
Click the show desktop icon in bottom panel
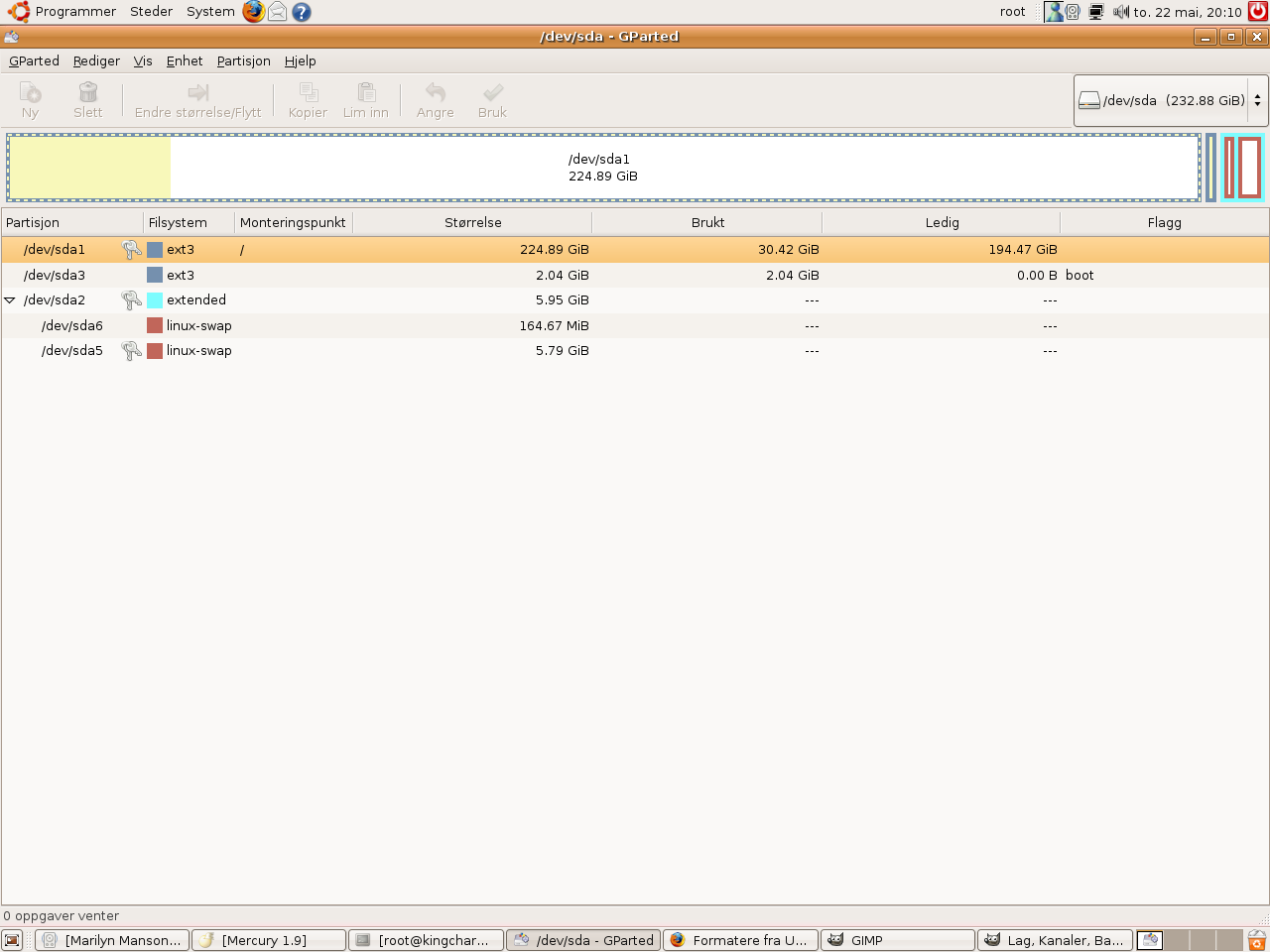[x=12, y=940]
